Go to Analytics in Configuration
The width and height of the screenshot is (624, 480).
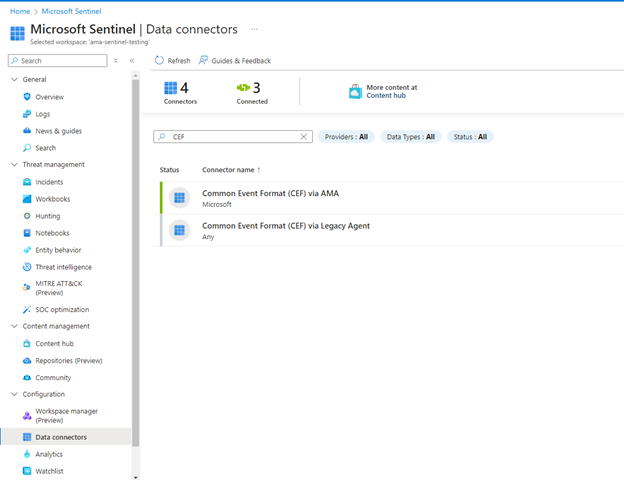pyautogui.click(x=49, y=454)
